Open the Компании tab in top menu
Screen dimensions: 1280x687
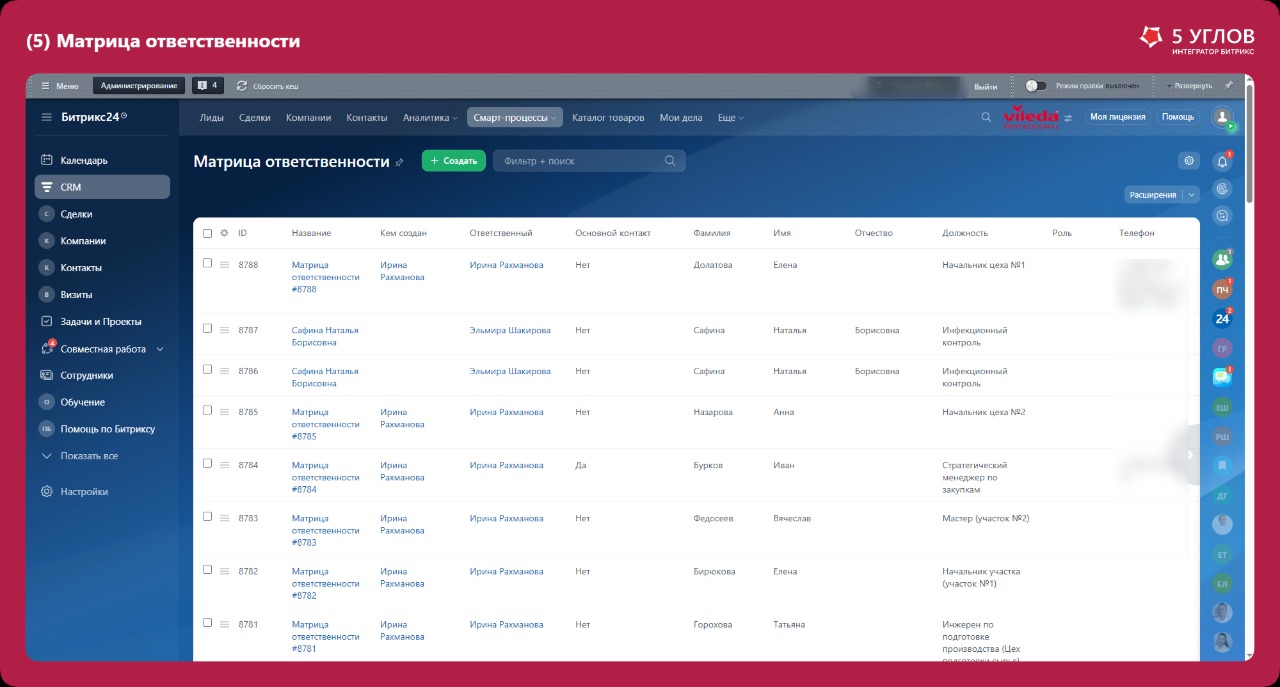tap(308, 118)
